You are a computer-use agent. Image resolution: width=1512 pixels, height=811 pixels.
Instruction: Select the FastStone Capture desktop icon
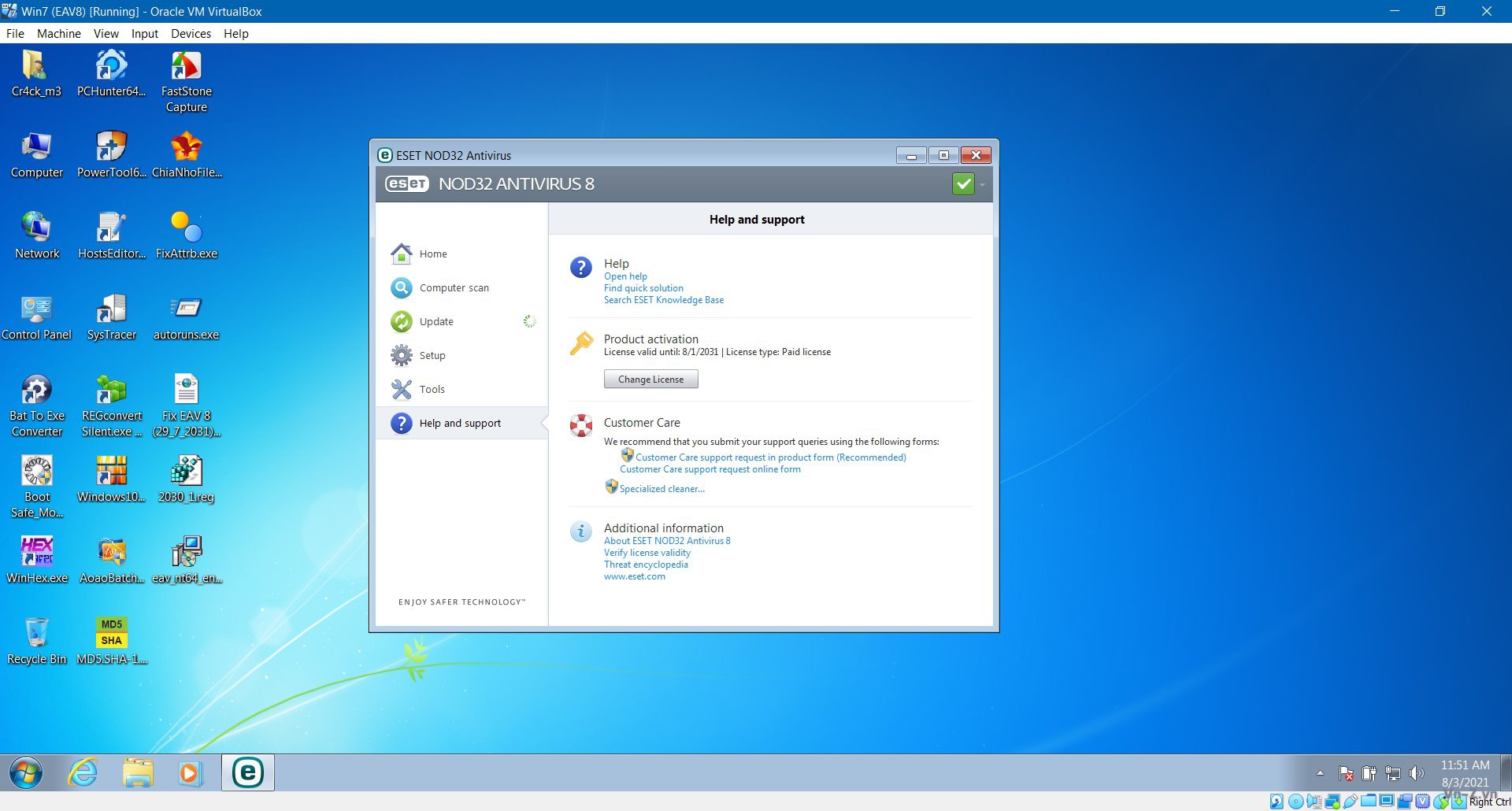[x=186, y=66]
